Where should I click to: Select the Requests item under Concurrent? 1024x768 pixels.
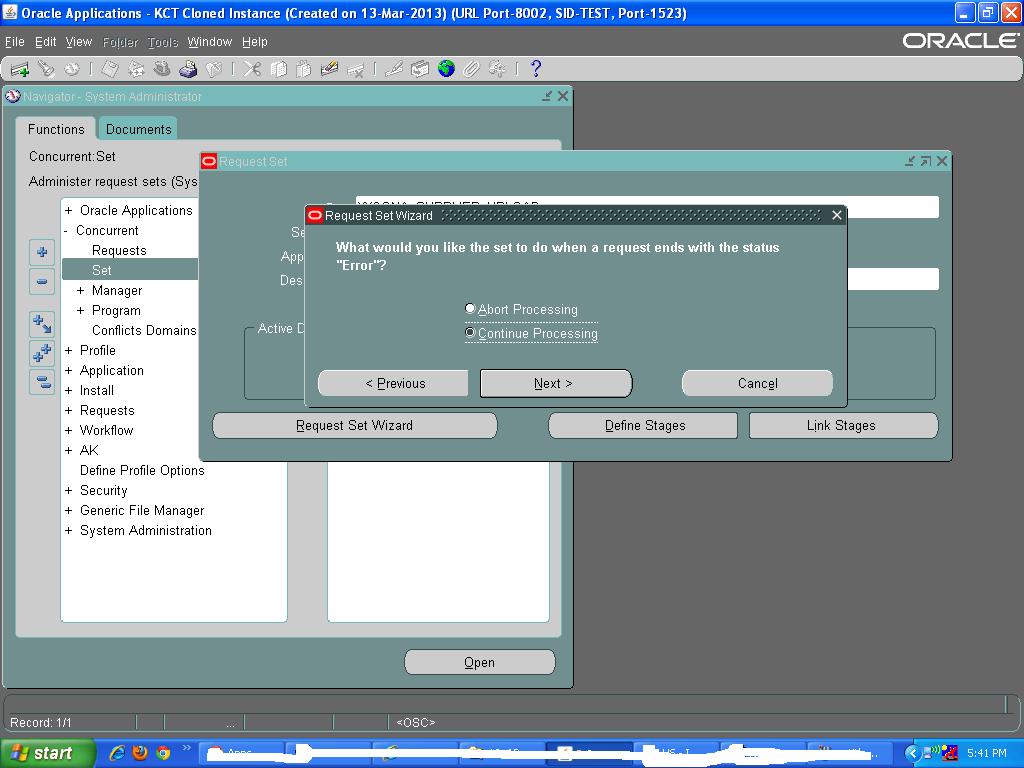coord(119,251)
